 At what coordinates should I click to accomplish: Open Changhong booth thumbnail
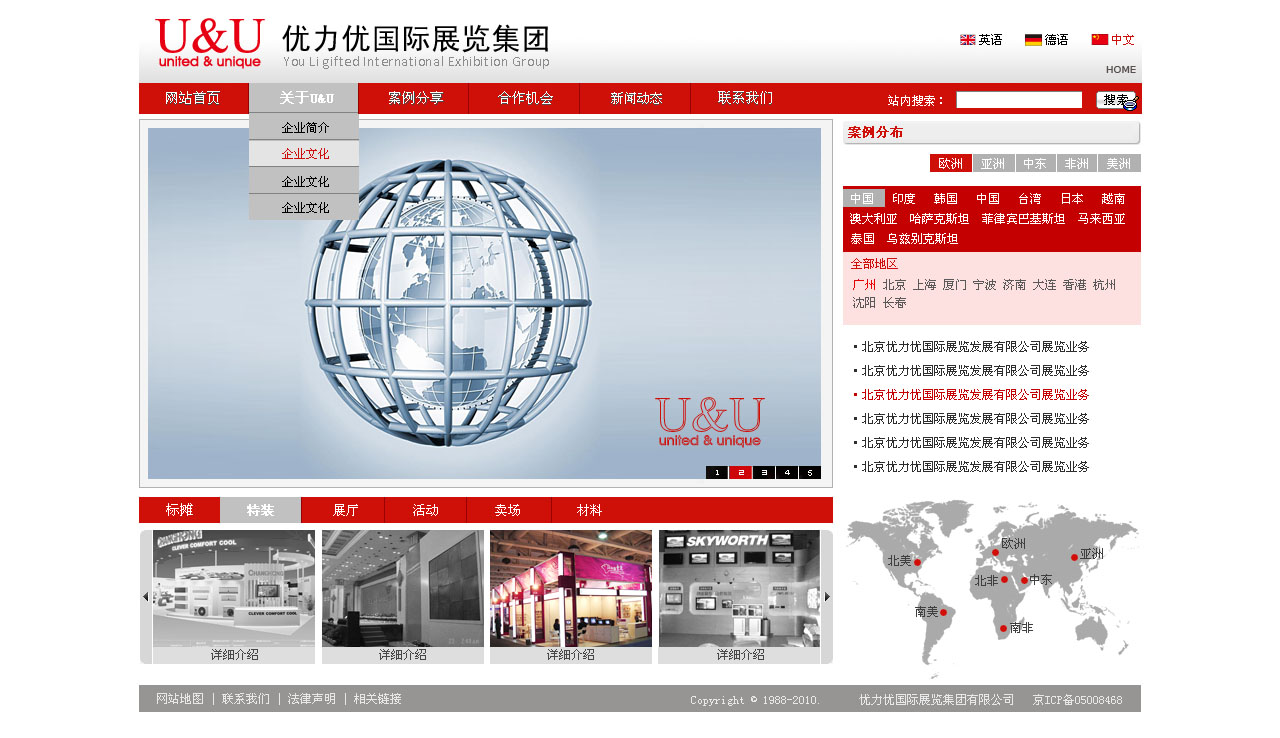234,588
